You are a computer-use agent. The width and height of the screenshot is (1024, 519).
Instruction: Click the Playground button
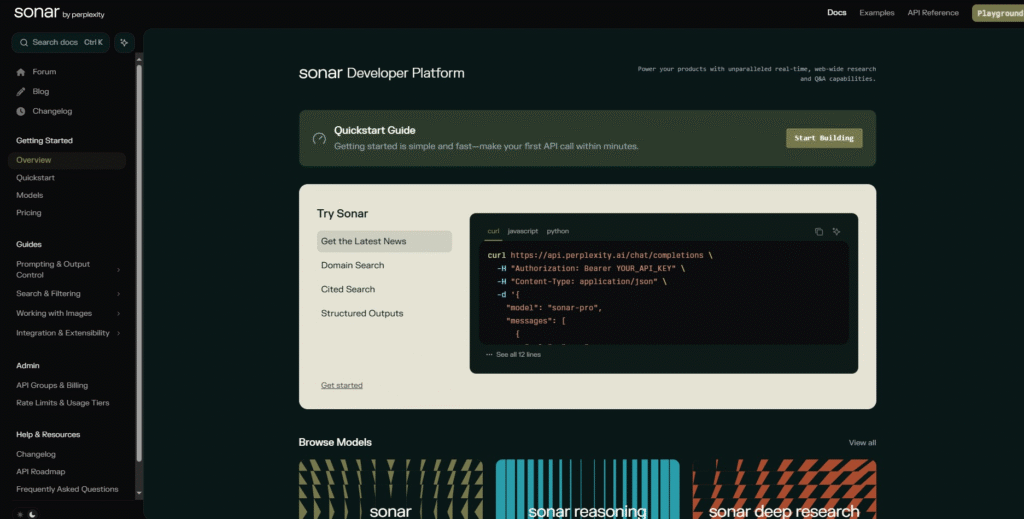click(998, 13)
